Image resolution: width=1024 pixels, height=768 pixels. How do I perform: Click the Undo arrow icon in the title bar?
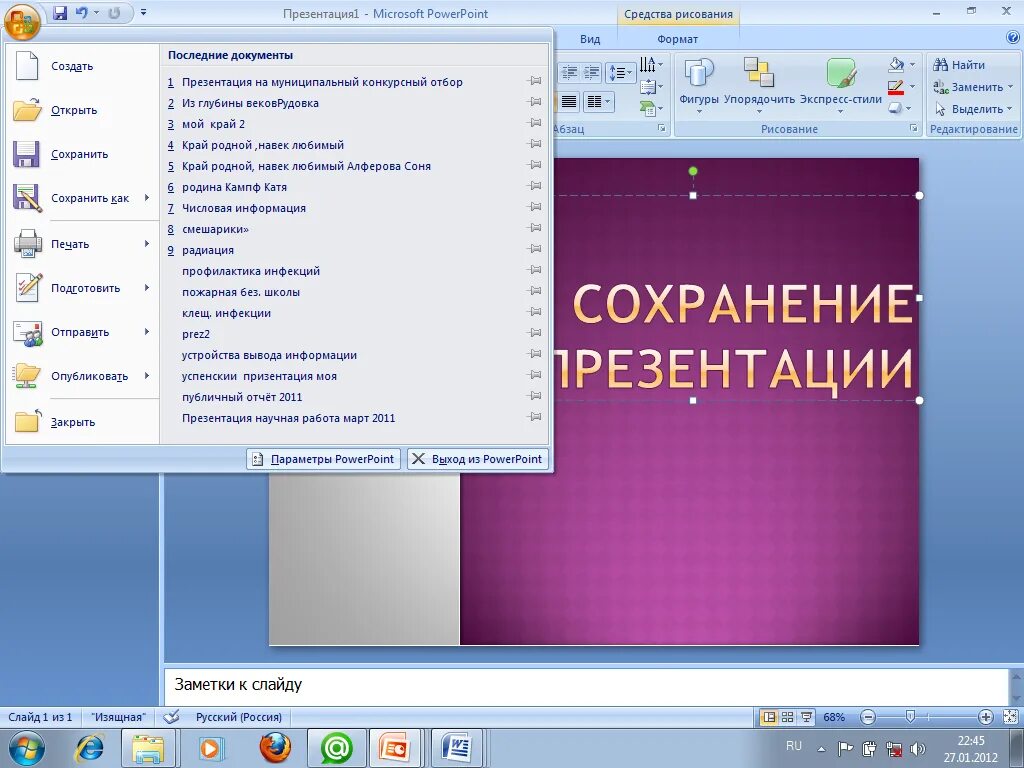82,12
